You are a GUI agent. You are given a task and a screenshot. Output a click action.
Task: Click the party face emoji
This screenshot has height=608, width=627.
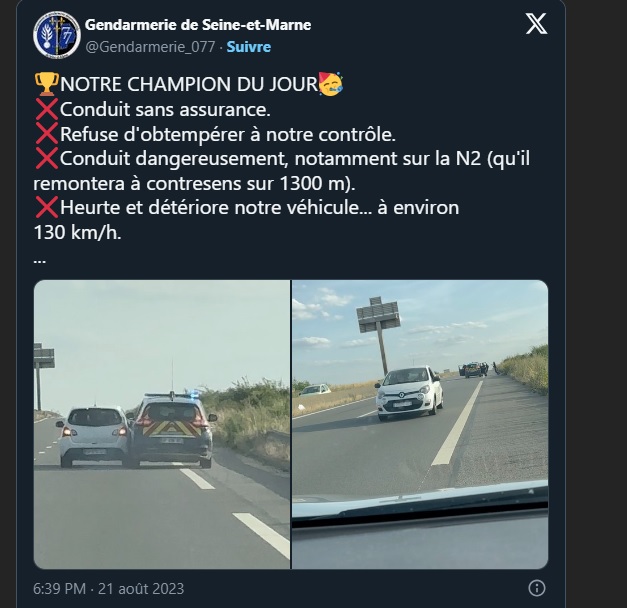pyautogui.click(x=330, y=85)
